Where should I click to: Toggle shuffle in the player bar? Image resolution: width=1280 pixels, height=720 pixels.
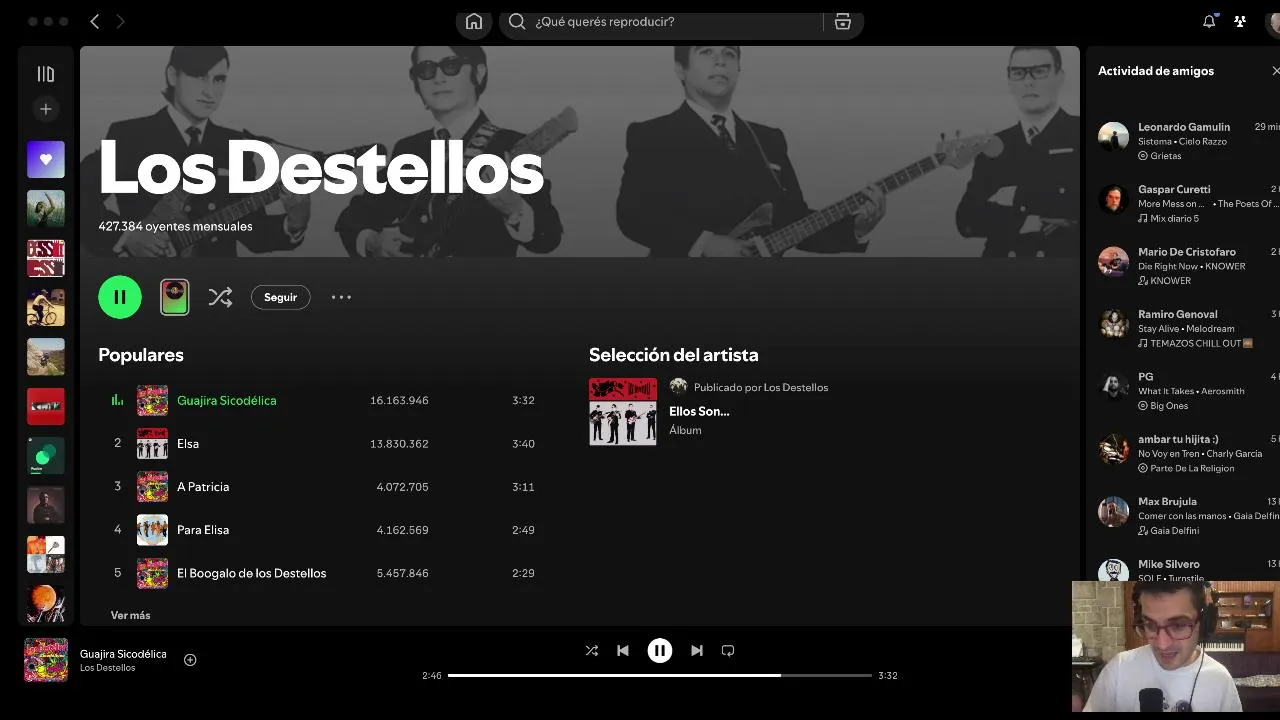592,650
